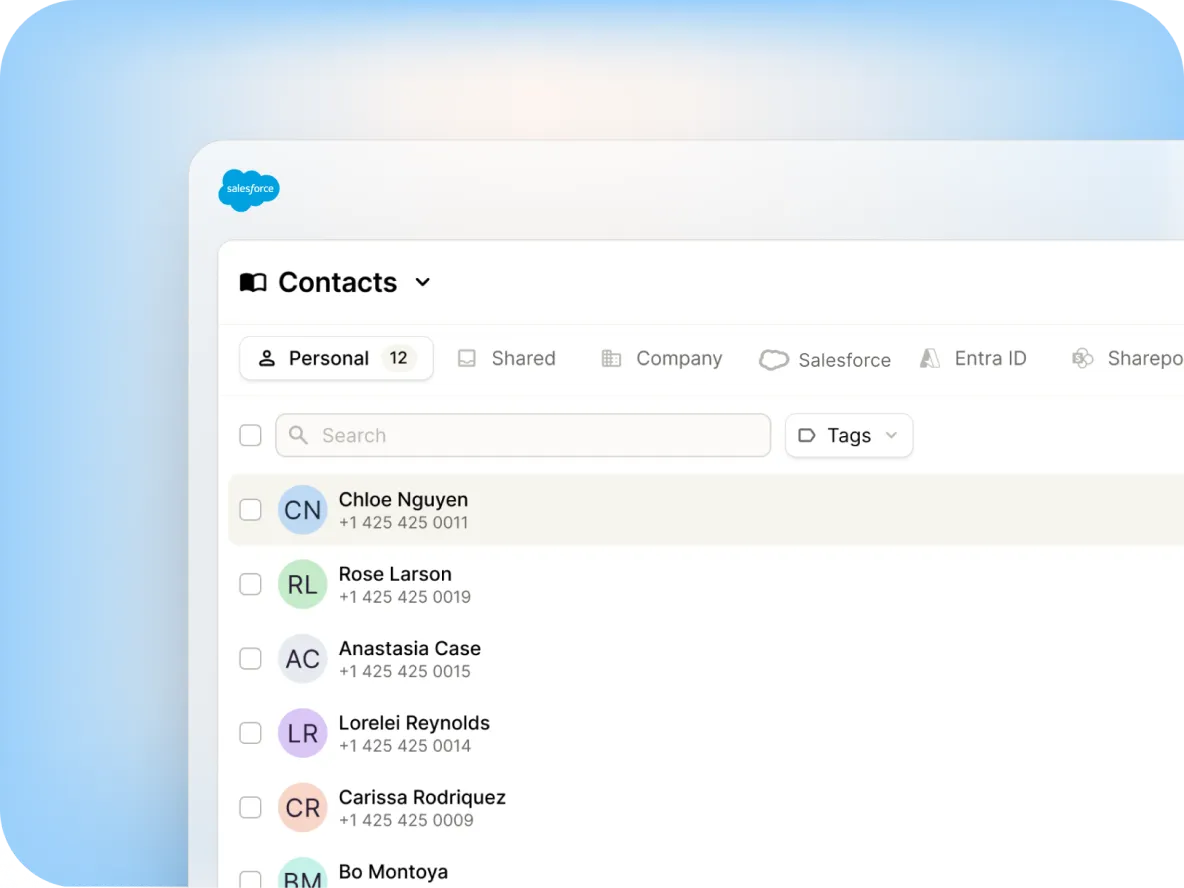Click the RL avatar
Viewport: 1184px width, 888px height.
302,584
